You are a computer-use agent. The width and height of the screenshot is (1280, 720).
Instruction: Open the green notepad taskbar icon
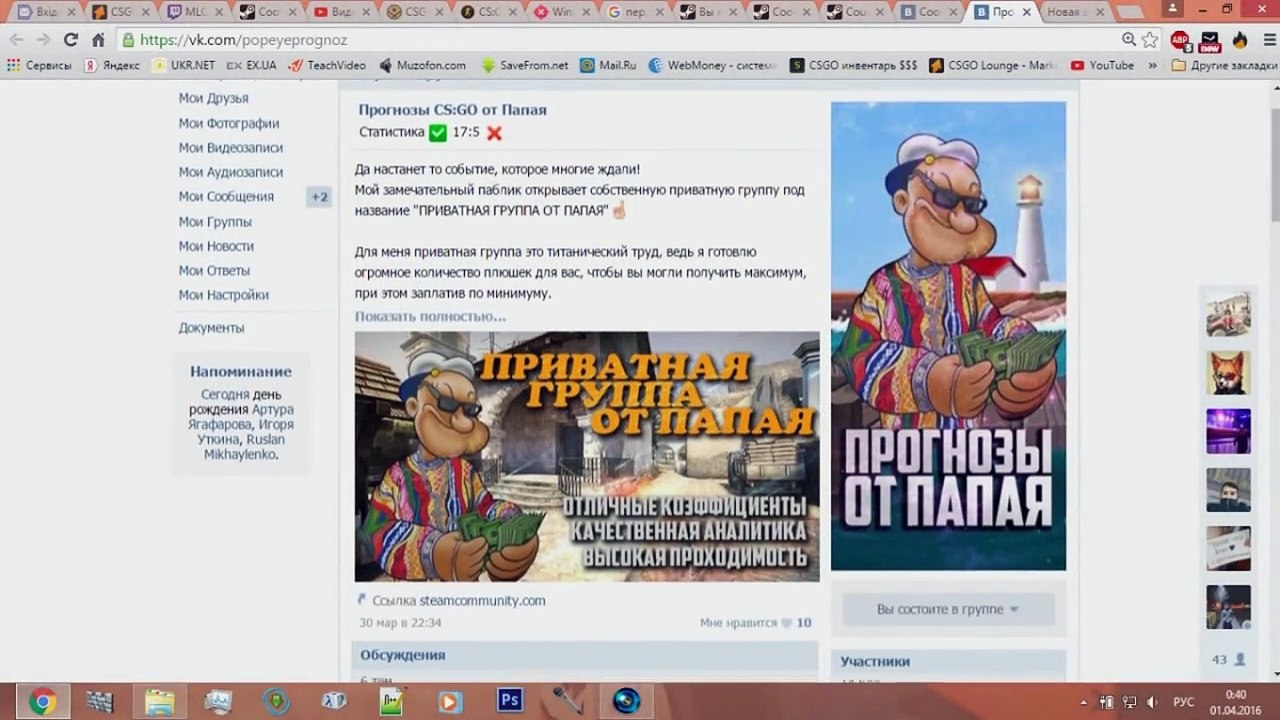click(392, 701)
